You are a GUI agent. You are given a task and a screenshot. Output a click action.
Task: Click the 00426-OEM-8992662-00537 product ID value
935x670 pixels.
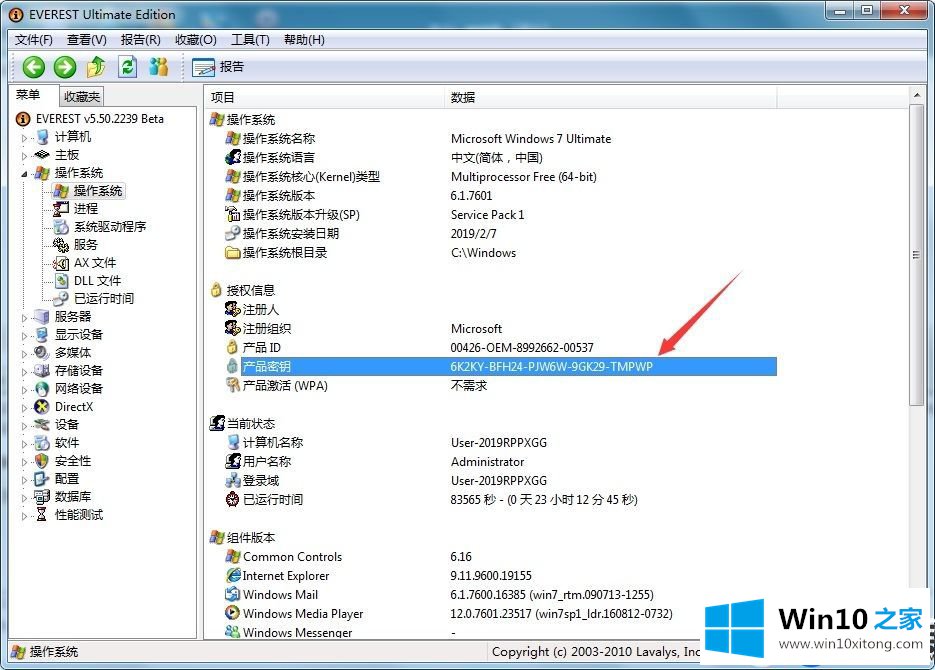coord(522,348)
